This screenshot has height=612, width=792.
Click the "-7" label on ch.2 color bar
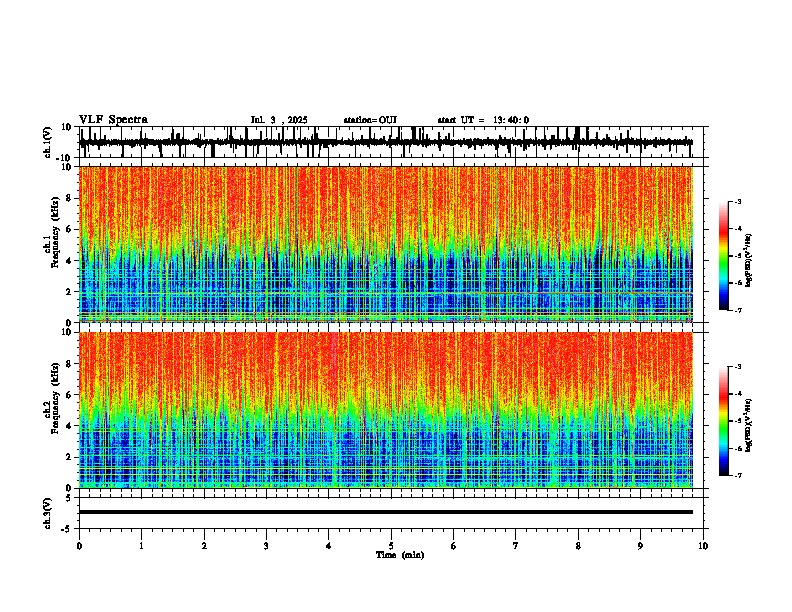(738, 475)
